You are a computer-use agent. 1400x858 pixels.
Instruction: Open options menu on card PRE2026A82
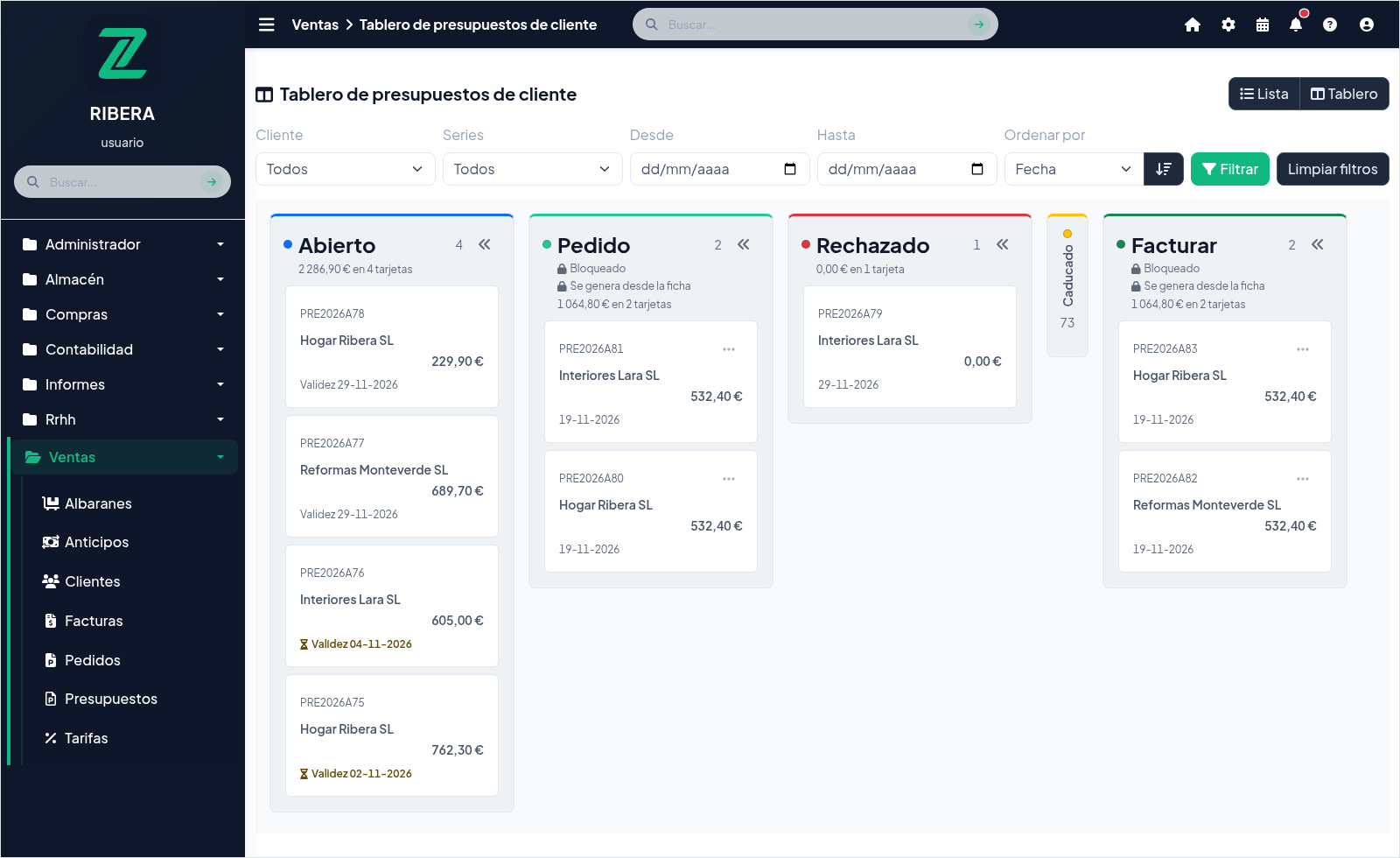point(1303,479)
